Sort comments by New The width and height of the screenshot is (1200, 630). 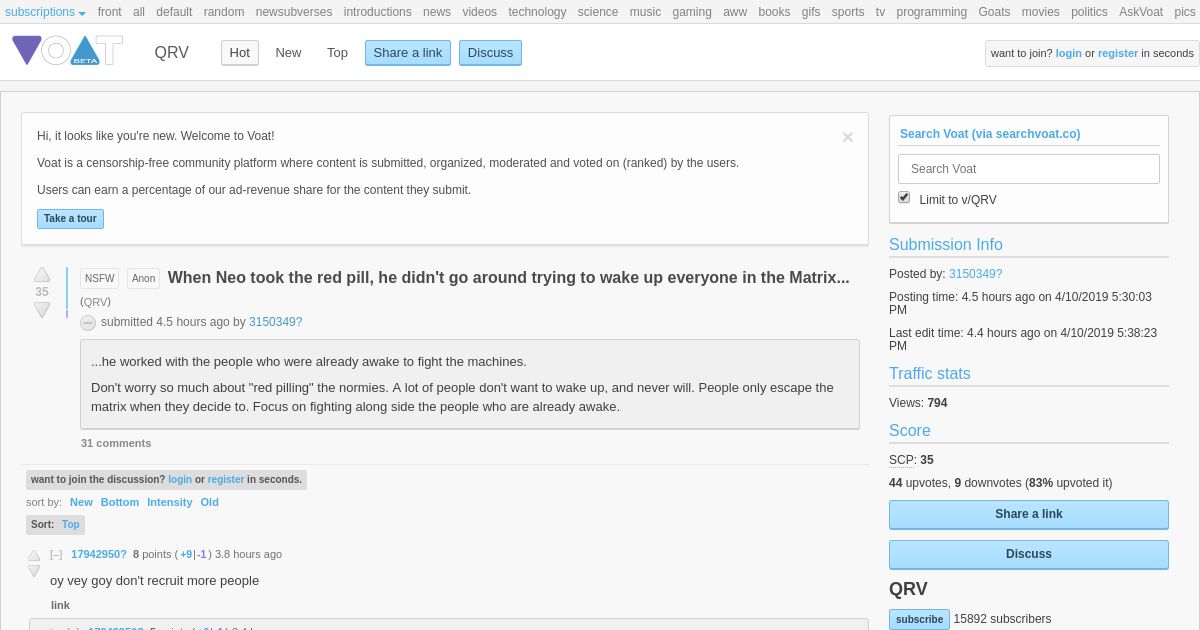click(x=81, y=502)
